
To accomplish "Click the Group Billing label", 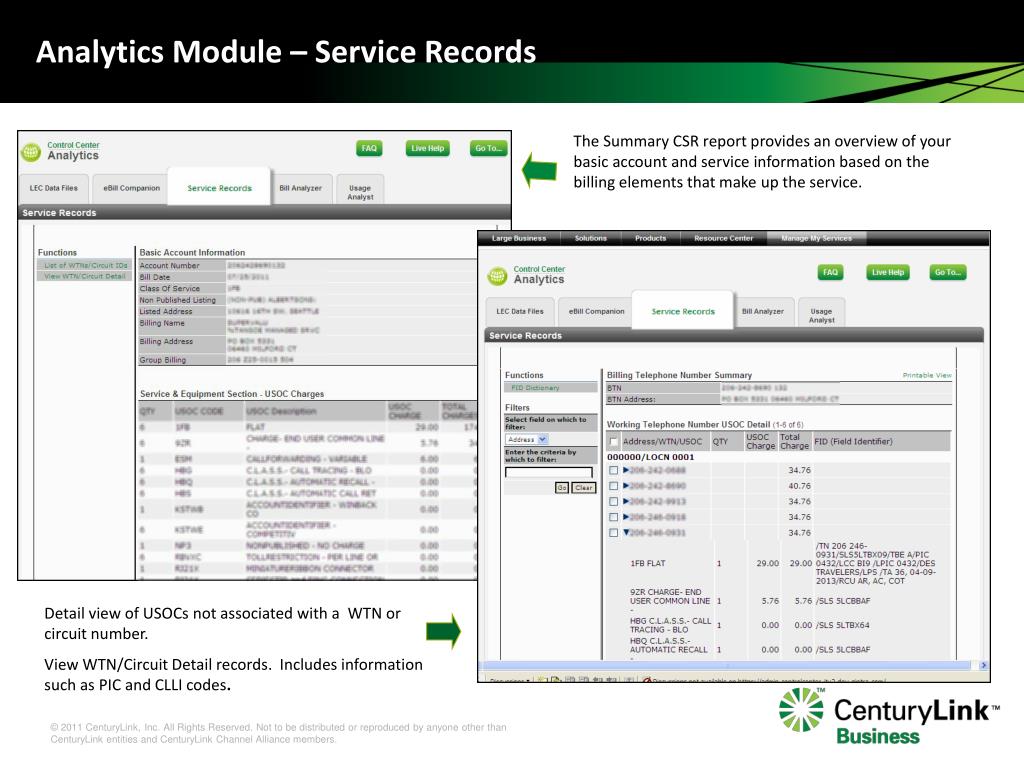I will click(x=163, y=360).
